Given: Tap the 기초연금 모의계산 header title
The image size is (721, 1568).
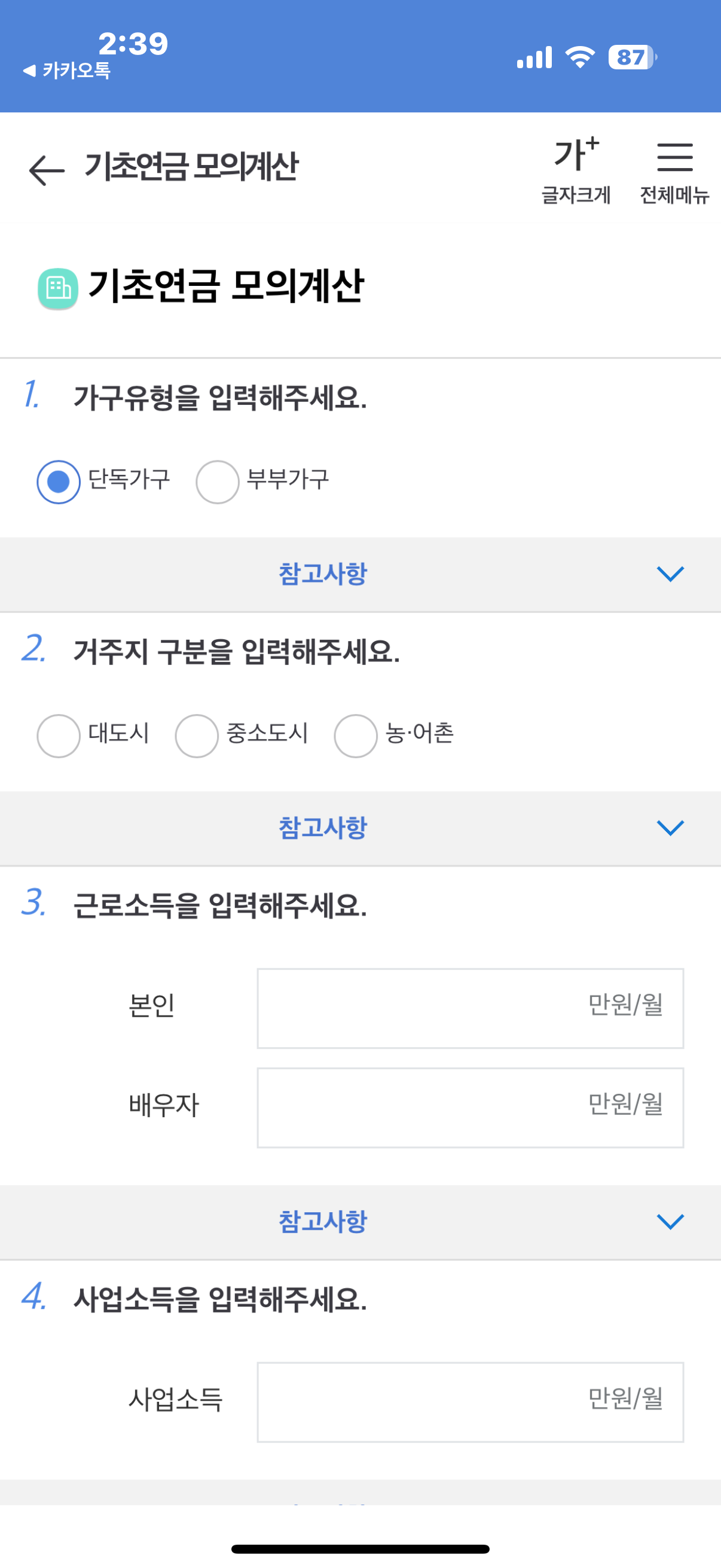Looking at the screenshot, I should tap(191, 166).
